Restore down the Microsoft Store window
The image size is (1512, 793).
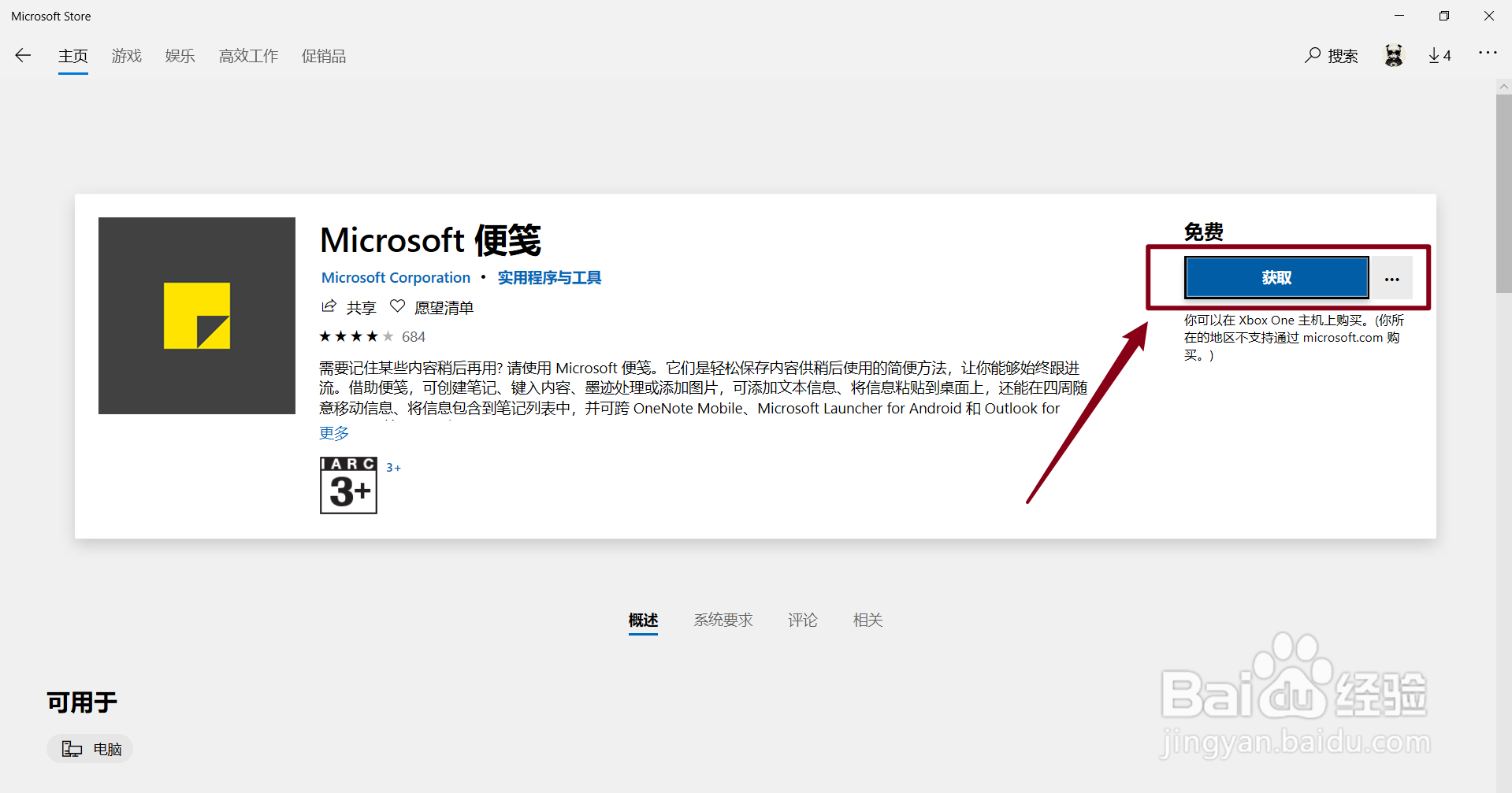1444,16
